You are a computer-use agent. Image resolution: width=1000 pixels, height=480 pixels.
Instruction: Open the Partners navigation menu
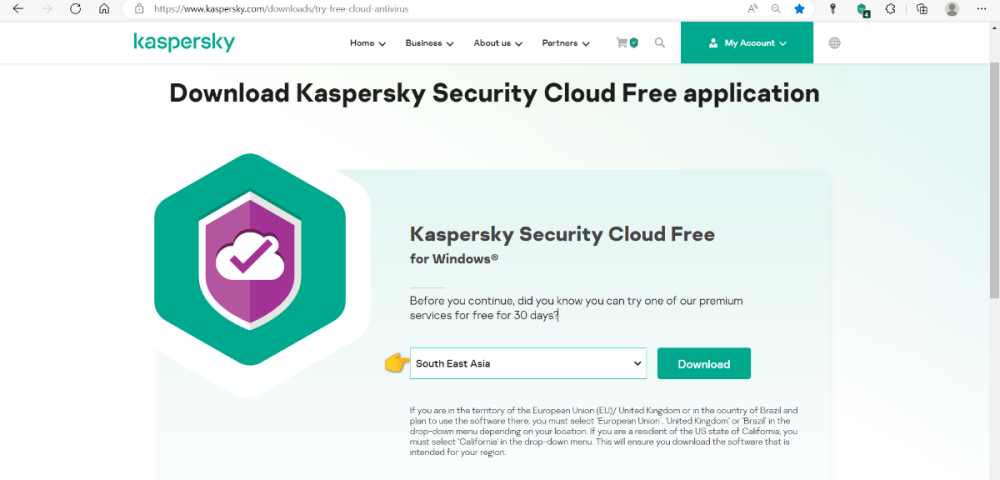click(x=565, y=43)
